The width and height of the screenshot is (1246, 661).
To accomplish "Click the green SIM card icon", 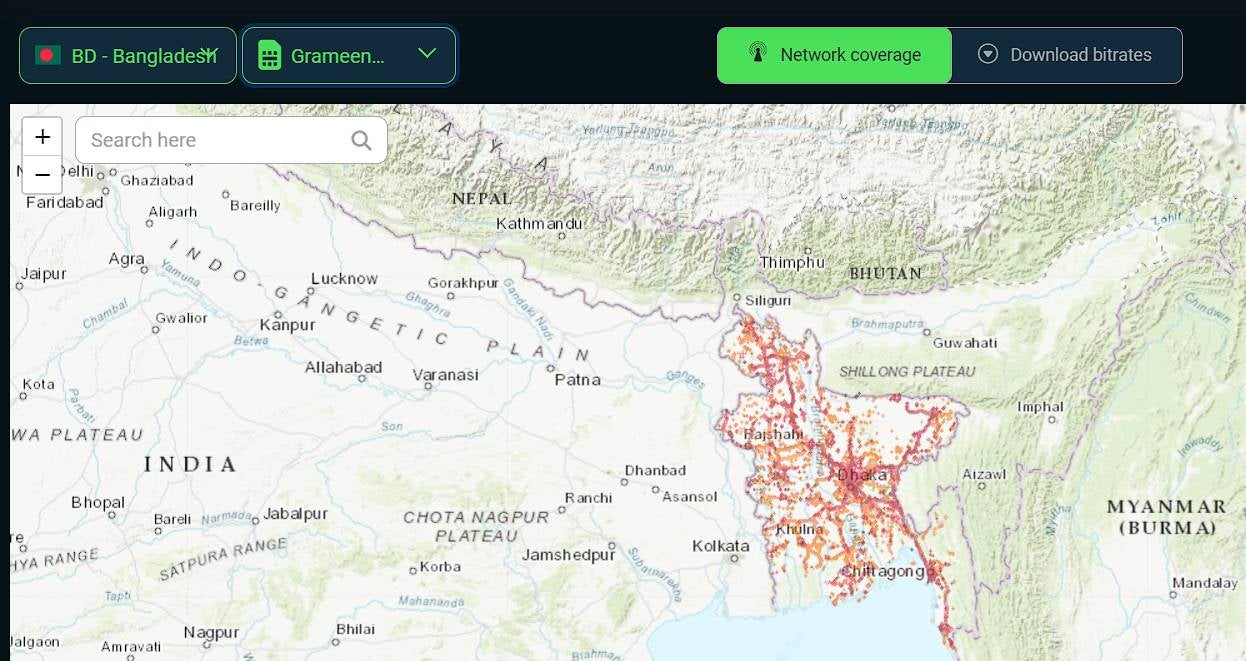I will point(269,55).
